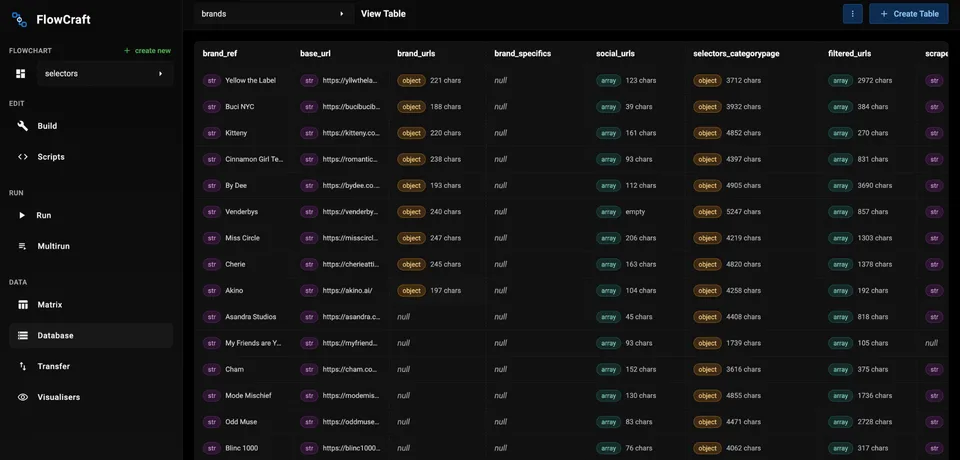Click the Transfer arrows icon

(23, 366)
